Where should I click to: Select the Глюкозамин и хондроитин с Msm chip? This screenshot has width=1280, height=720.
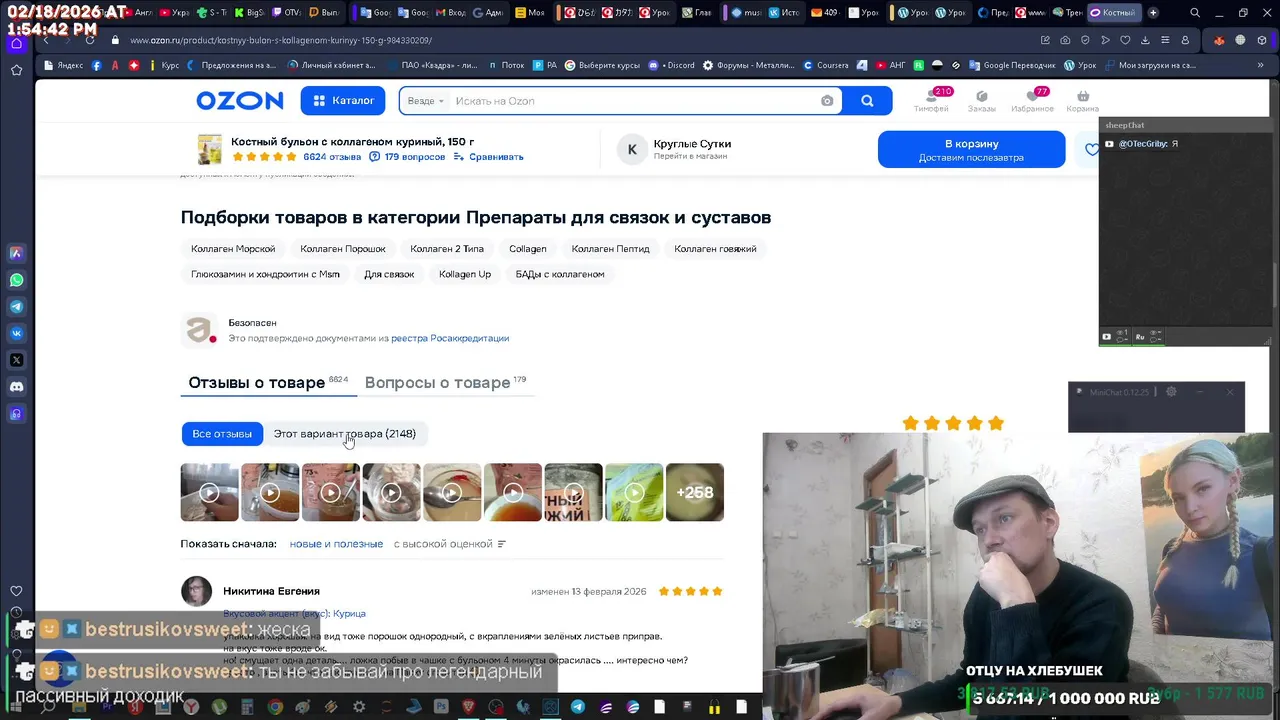point(265,274)
